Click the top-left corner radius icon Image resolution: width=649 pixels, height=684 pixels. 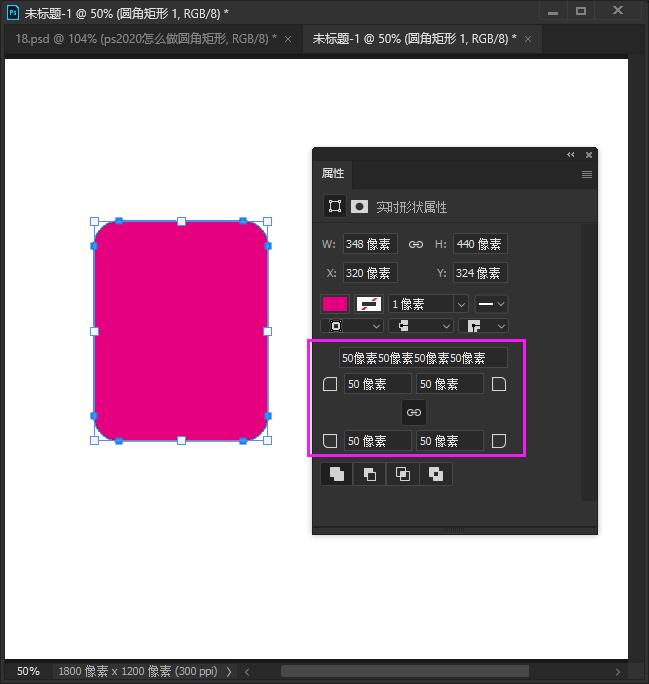[x=330, y=384]
